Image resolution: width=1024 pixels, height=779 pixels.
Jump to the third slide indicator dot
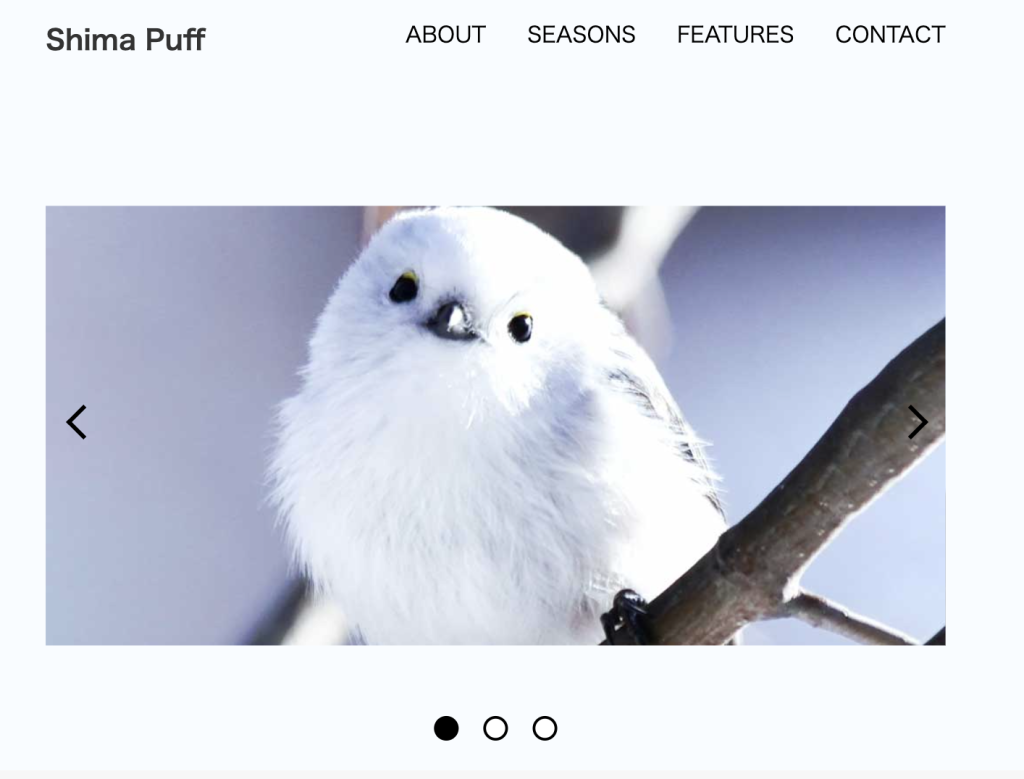click(x=545, y=728)
